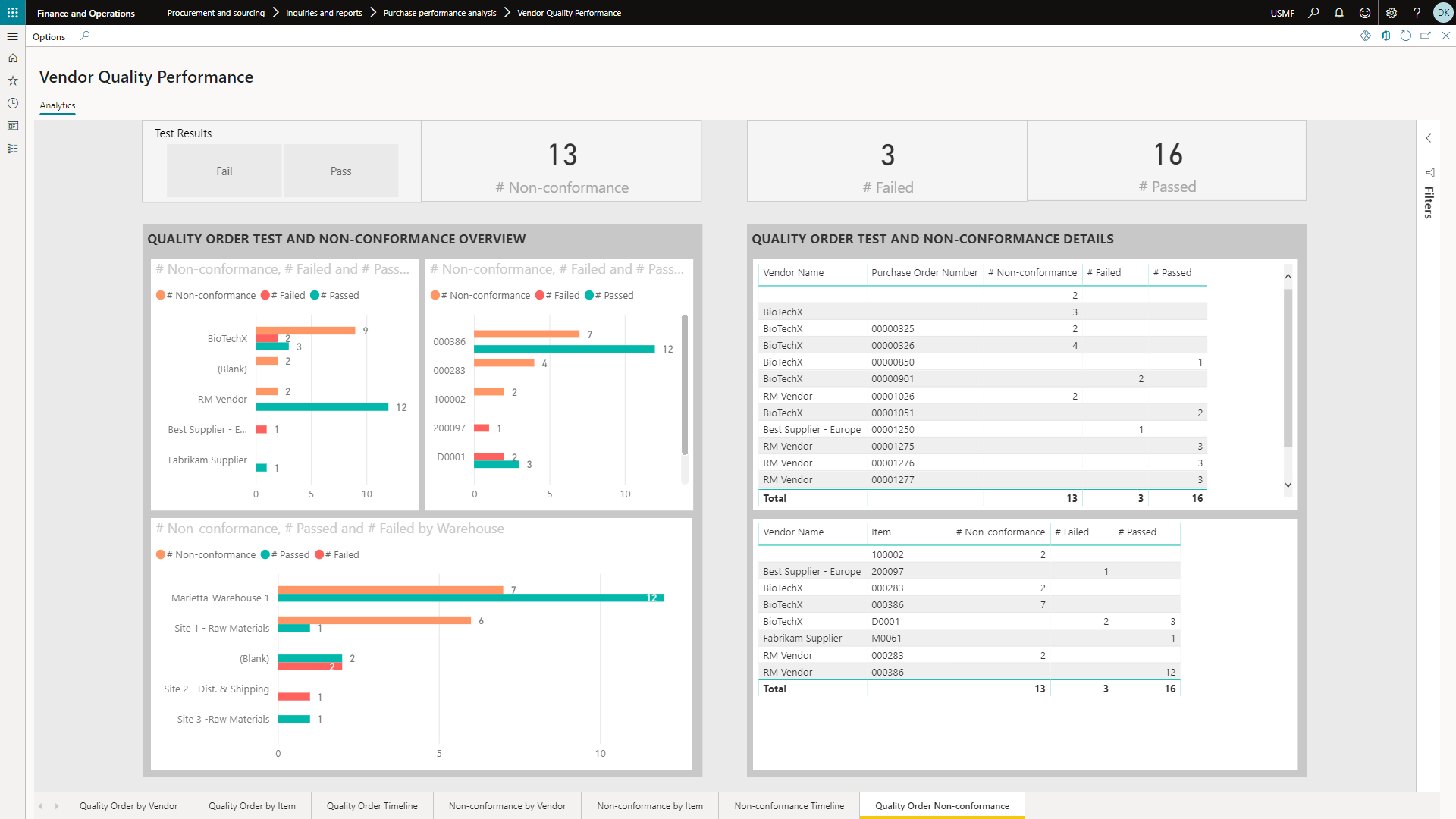Open the app launcher waffle icon
The width and height of the screenshot is (1456, 819).
point(13,13)
